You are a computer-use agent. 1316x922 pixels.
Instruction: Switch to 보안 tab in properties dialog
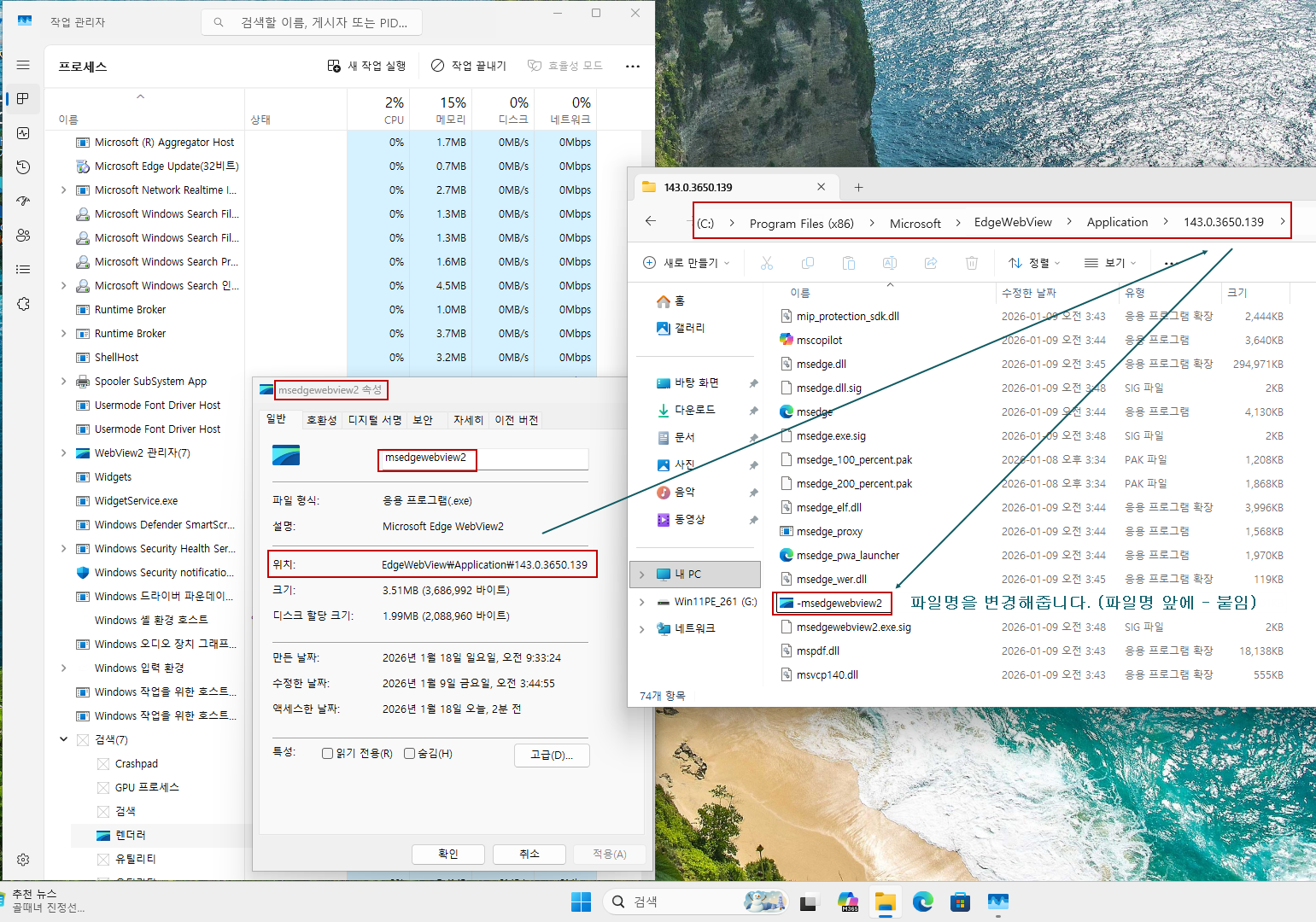click(423, 420)
